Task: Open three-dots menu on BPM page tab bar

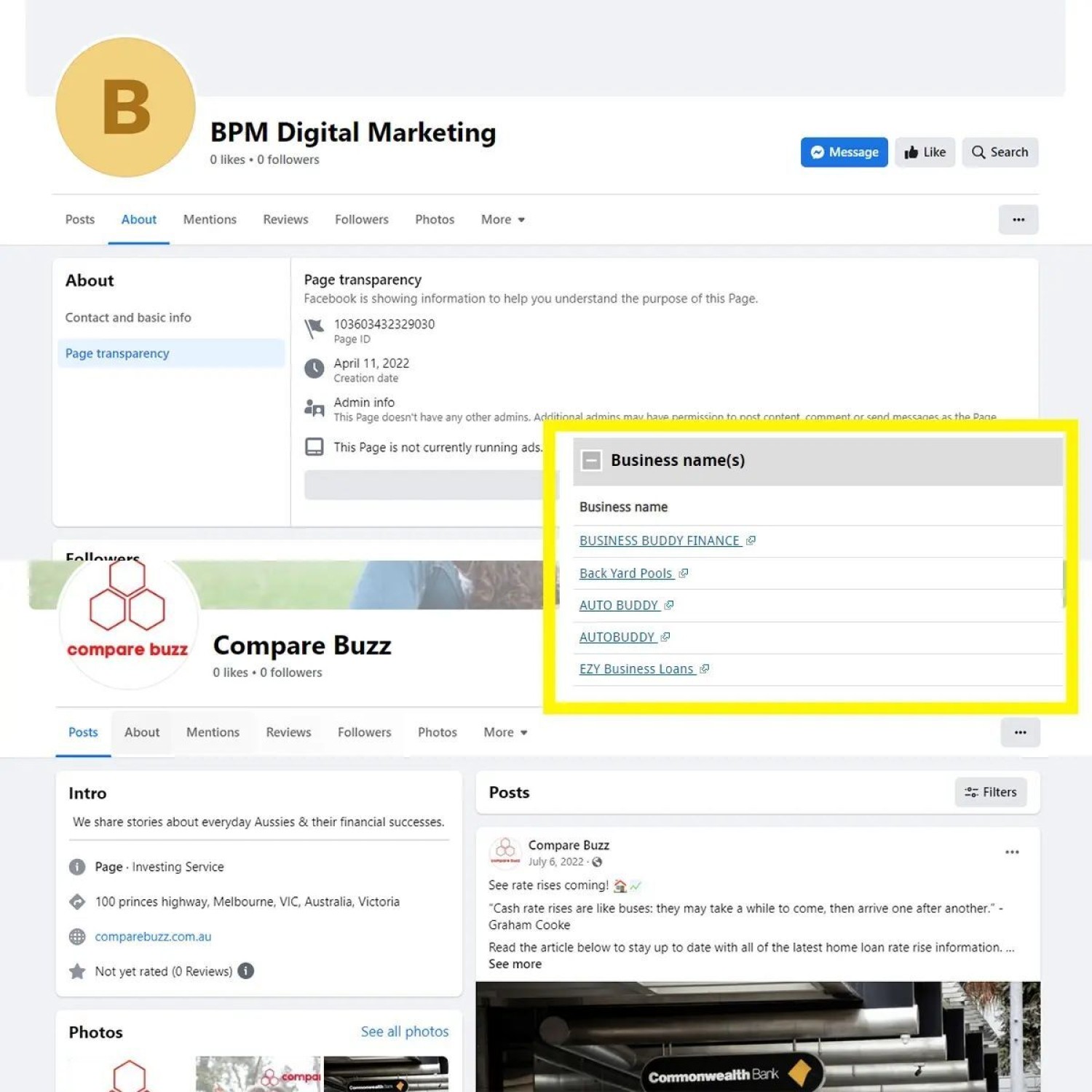Action: [x=1018, y=220]
